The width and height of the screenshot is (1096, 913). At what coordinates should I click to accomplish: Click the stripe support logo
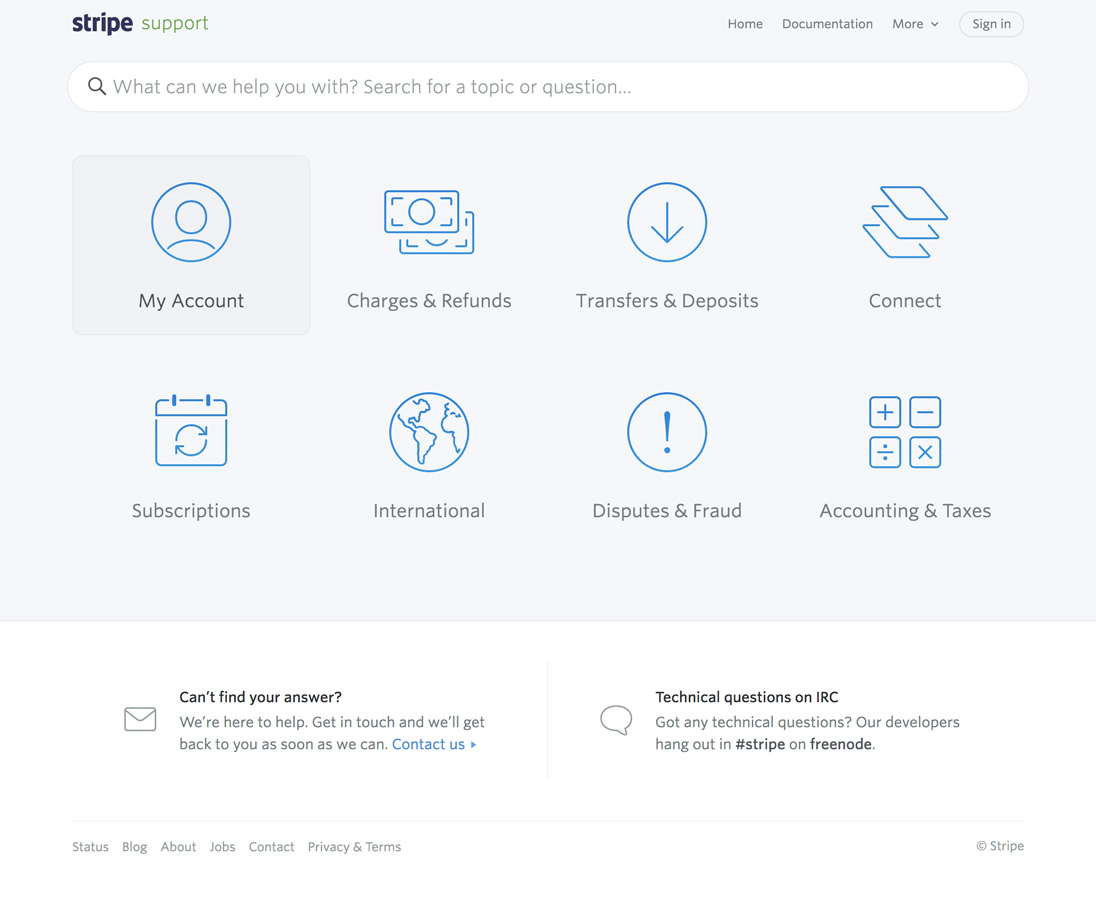click(140, 23)
